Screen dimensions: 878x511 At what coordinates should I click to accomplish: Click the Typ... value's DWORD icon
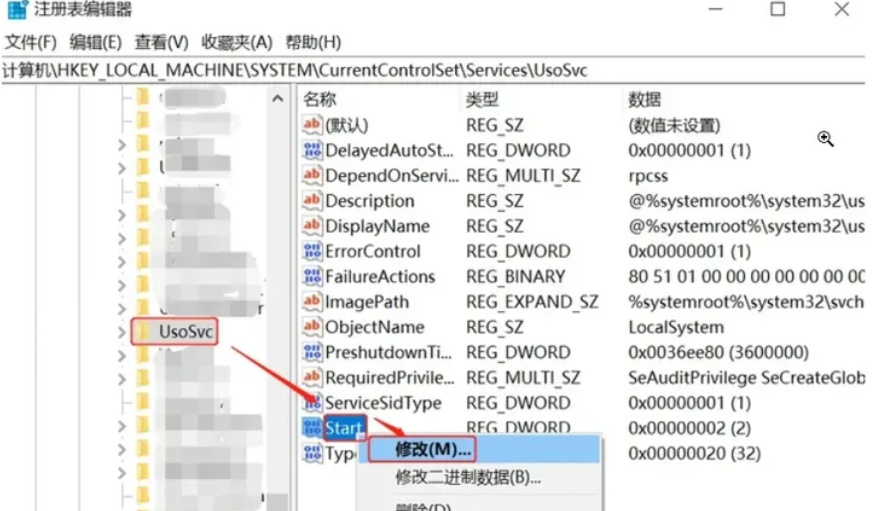point(312,453)
